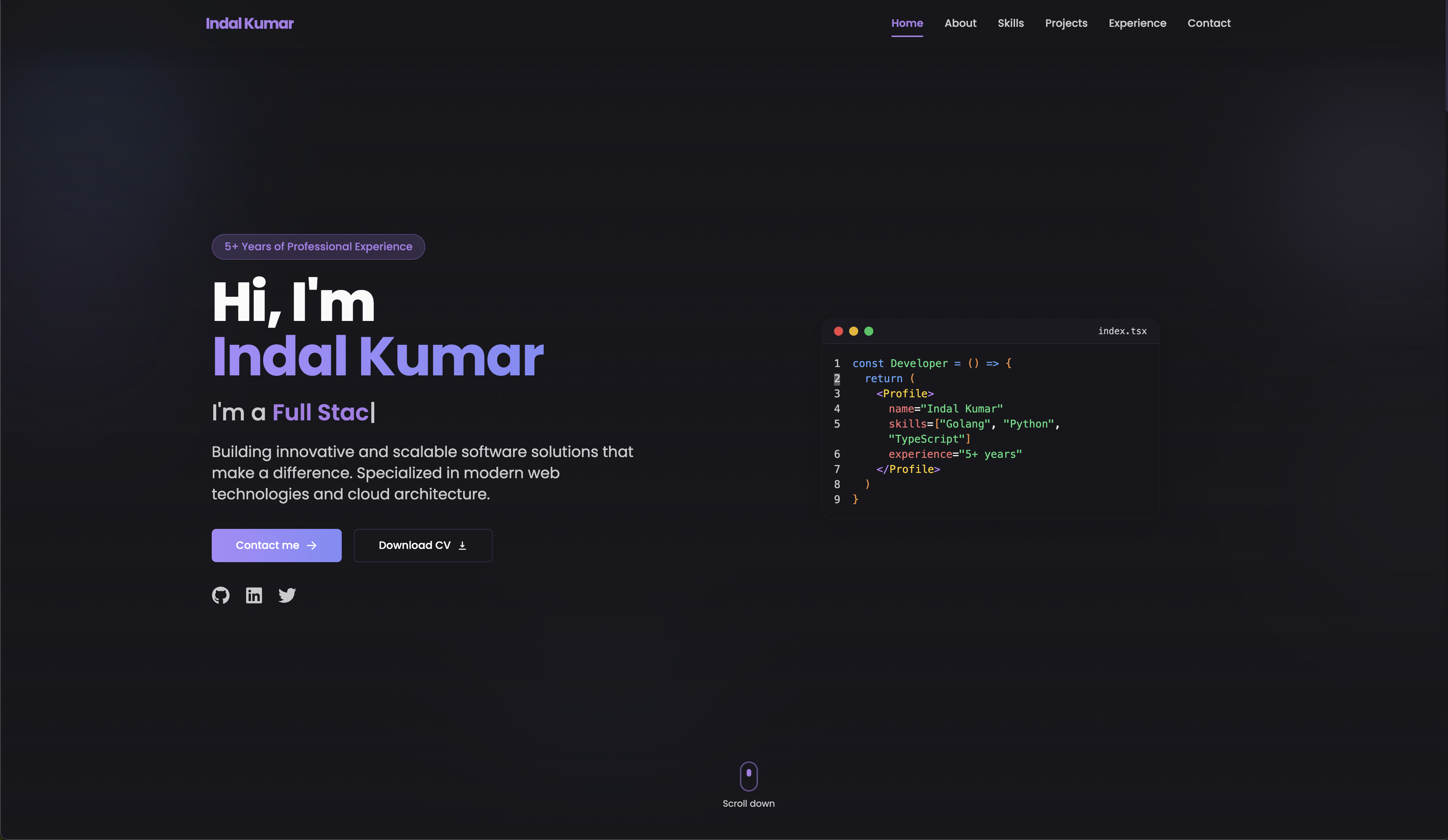This screenshot has width=1448, height=840.
Task: Open Experience from the top navigation
Action: 1137,23
